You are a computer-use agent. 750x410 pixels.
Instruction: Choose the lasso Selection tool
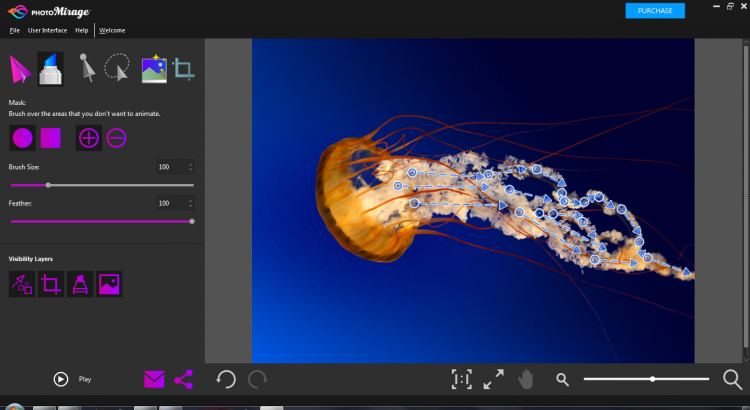118,68
